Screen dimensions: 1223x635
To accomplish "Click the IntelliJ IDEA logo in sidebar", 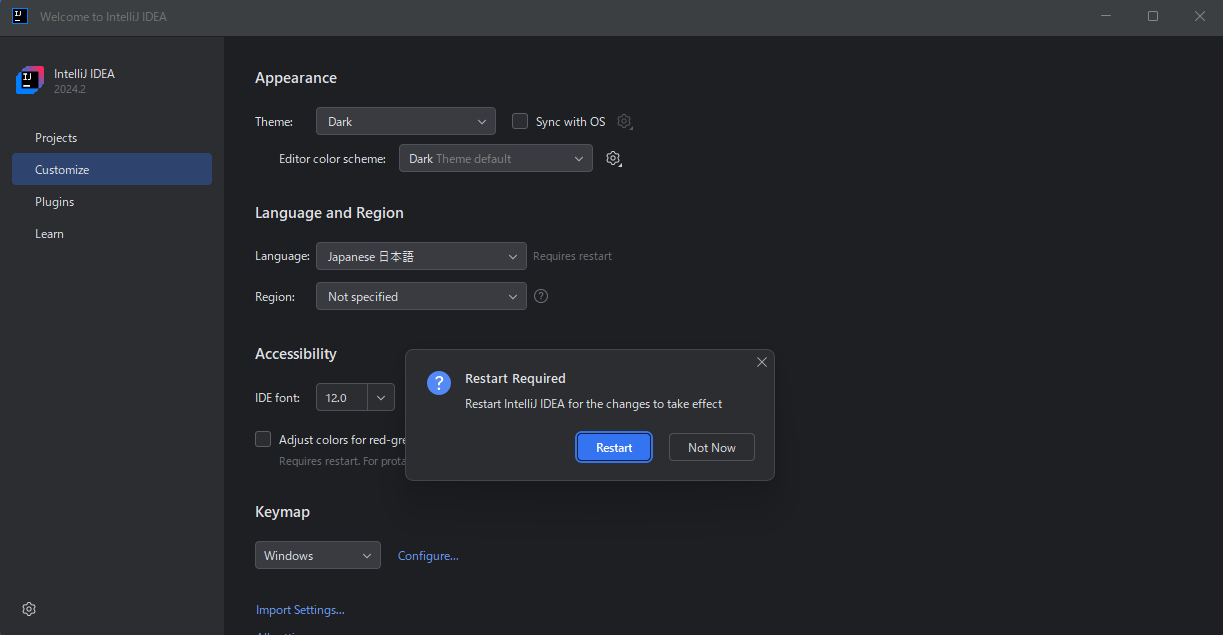I will (x=30, y=80).
